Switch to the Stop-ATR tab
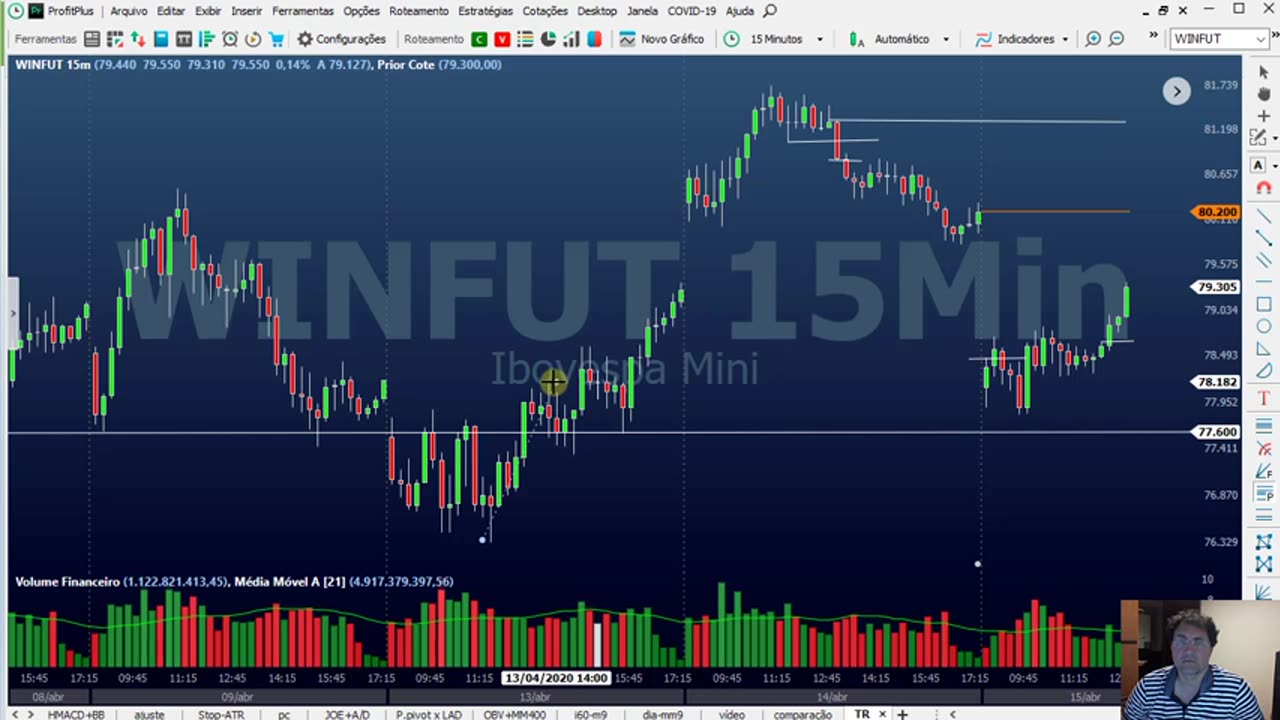Viewport: 1280px width, 720px height. tap(220, 714)
